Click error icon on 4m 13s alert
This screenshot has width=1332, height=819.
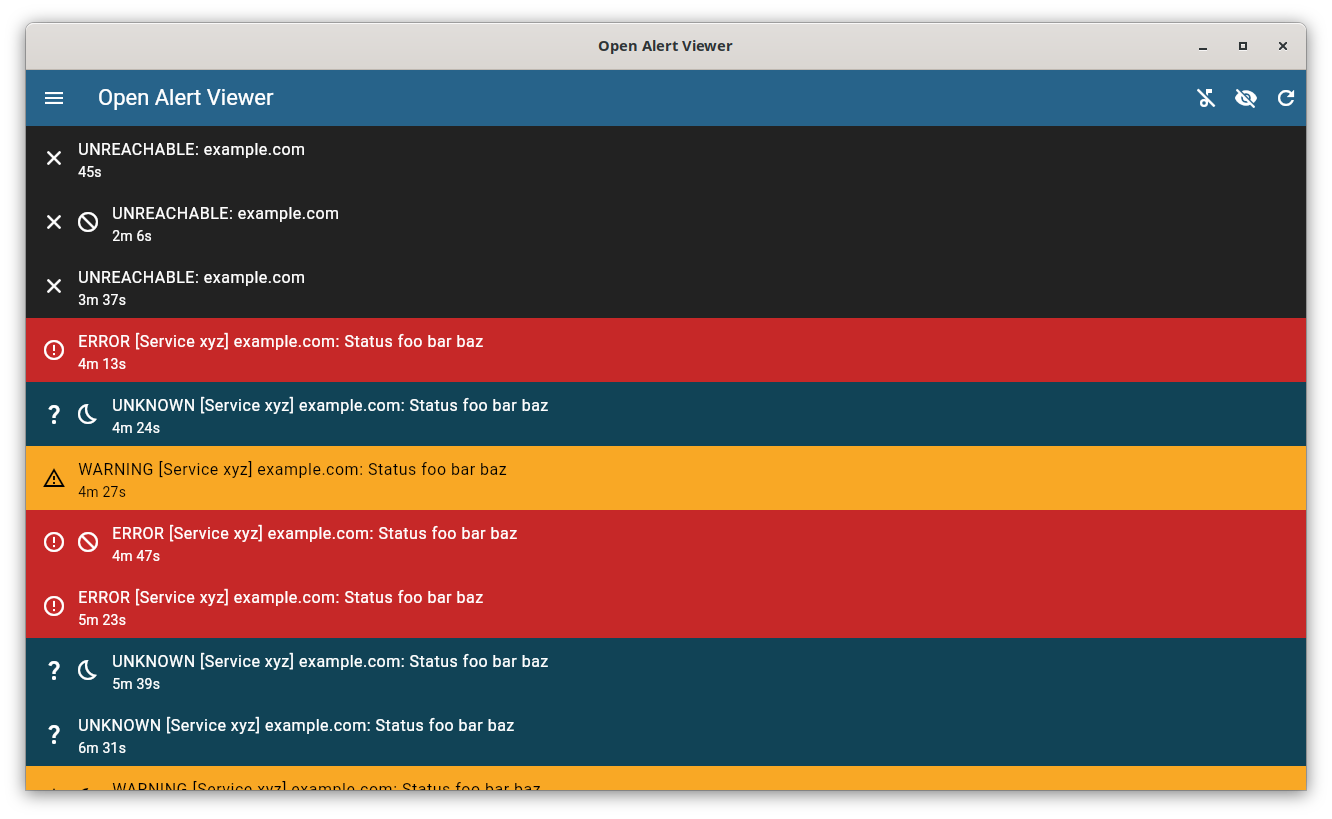point(54,350)
